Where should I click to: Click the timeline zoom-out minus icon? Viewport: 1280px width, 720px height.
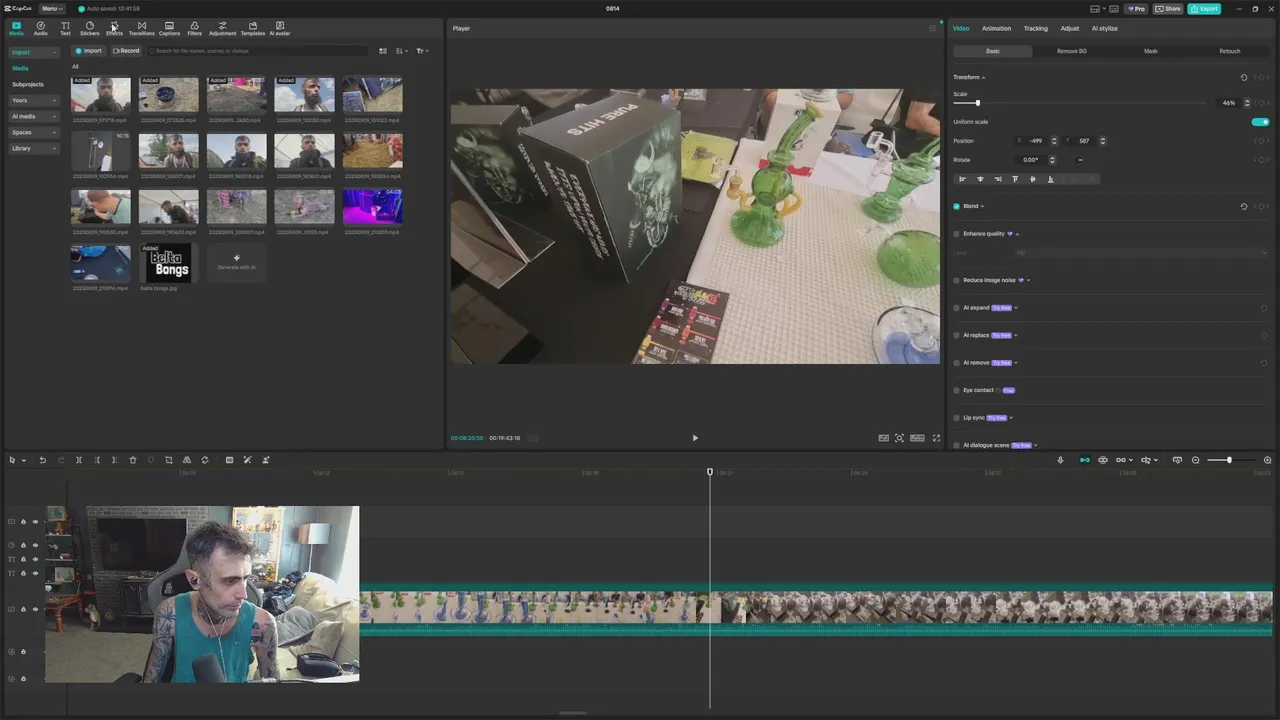1195,460
